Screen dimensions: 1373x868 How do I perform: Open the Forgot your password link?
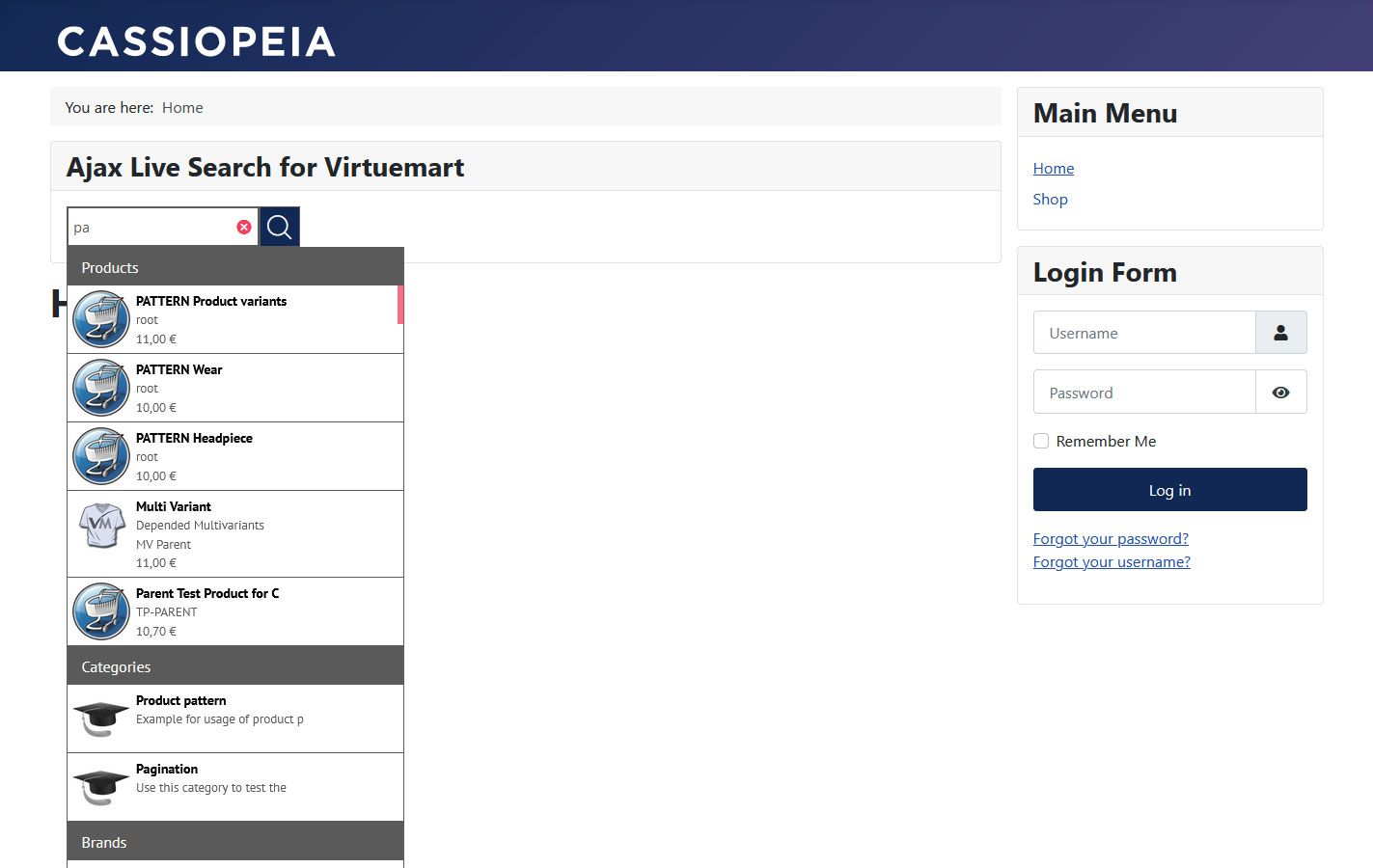pos(1111,538)
